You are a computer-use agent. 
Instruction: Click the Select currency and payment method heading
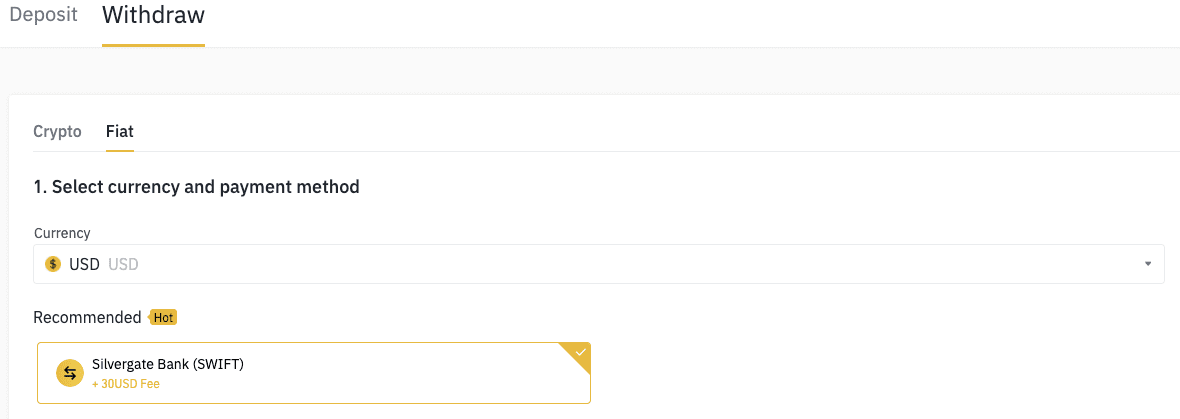196,187
